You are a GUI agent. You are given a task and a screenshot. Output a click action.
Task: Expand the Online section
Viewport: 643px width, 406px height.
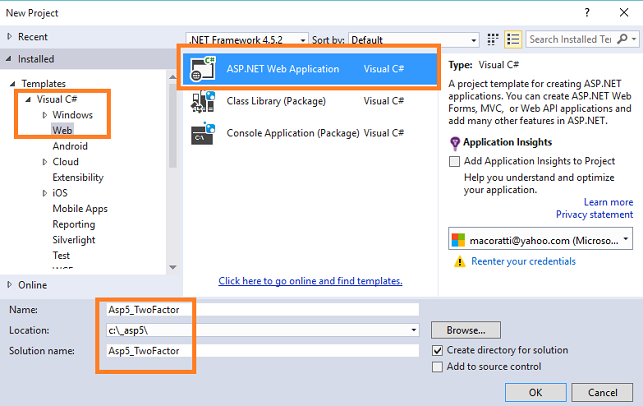pos(9,285)
